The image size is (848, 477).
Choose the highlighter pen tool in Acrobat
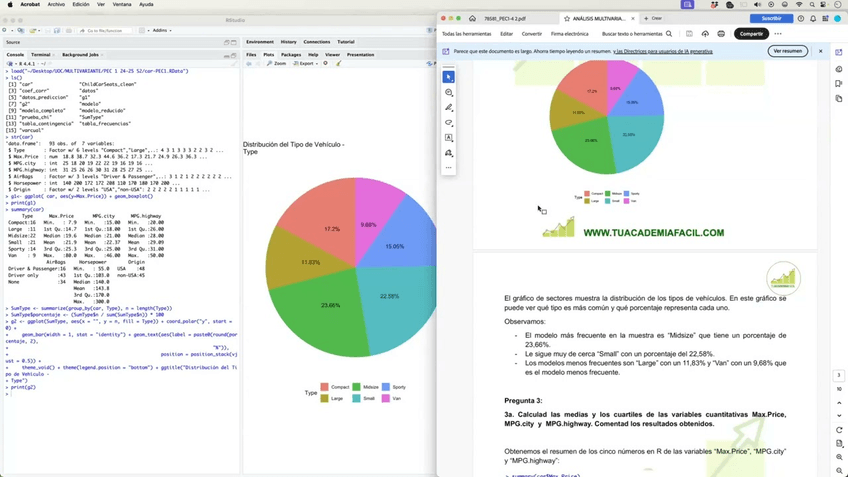[x=449, y=107]
